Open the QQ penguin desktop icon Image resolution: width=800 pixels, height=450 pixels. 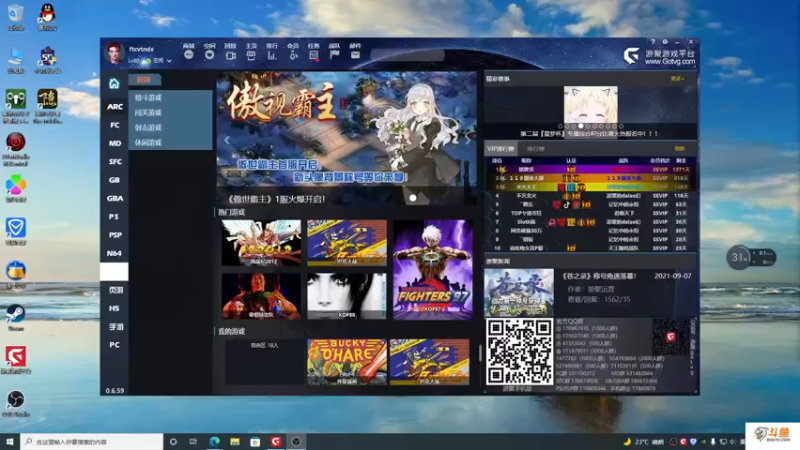point(47,17)
